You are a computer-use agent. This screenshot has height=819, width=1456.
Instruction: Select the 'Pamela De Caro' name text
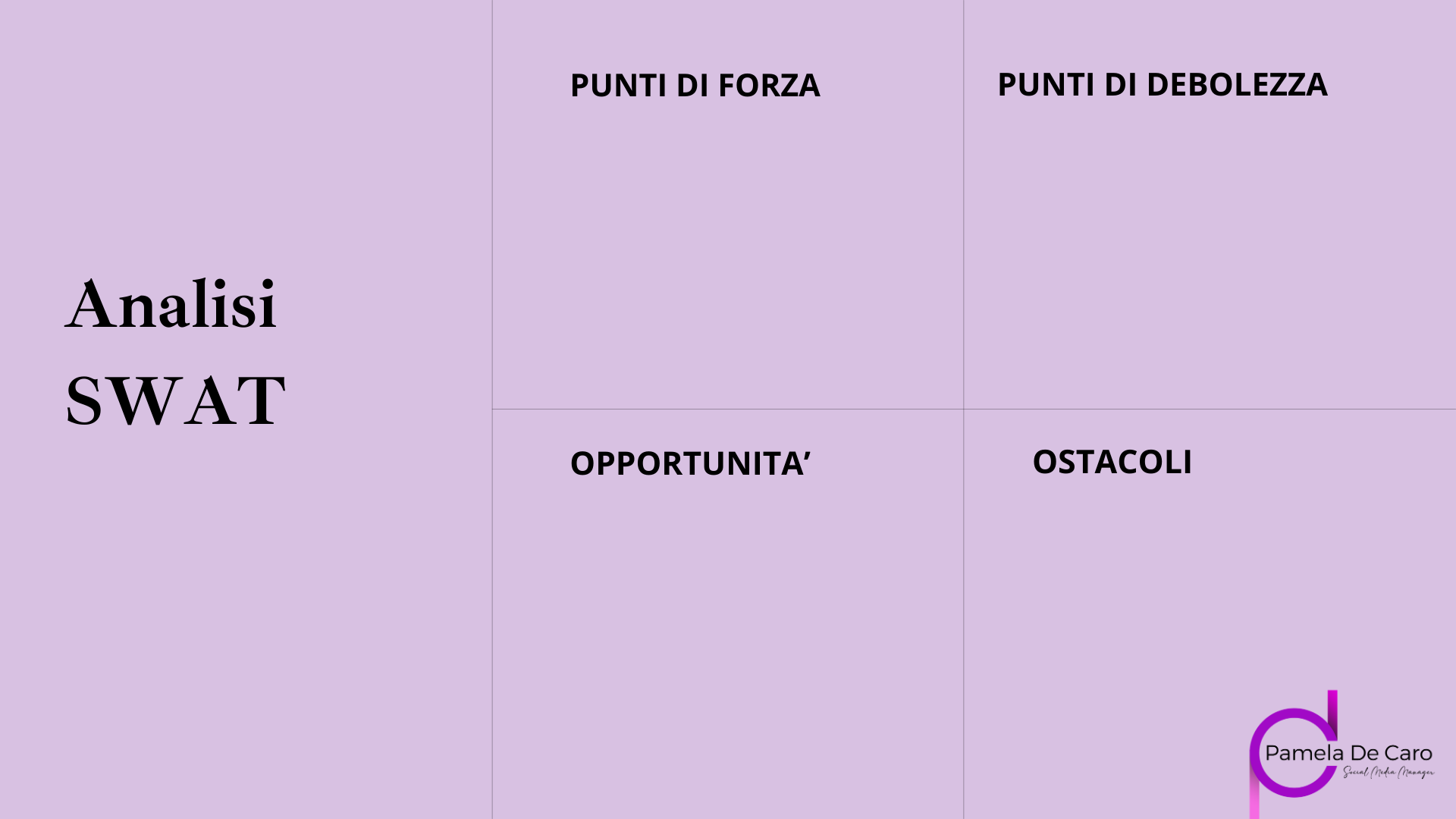coord(1348,753)
